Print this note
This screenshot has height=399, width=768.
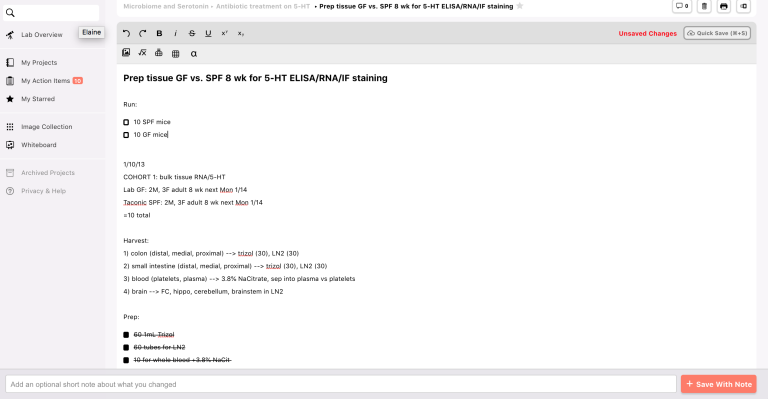pyautogui.click(x=723, y=6)
